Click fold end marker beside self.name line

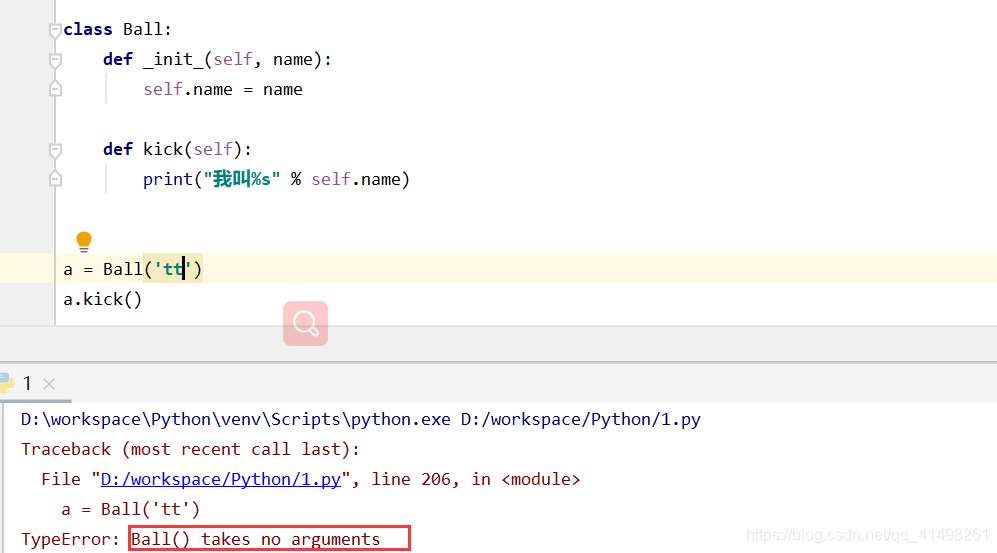(55, 89)
